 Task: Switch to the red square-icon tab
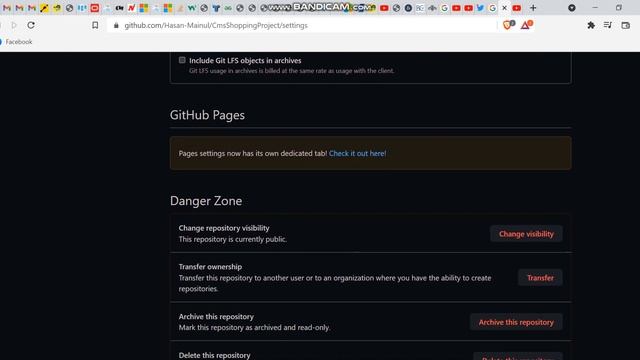point(95,8)
